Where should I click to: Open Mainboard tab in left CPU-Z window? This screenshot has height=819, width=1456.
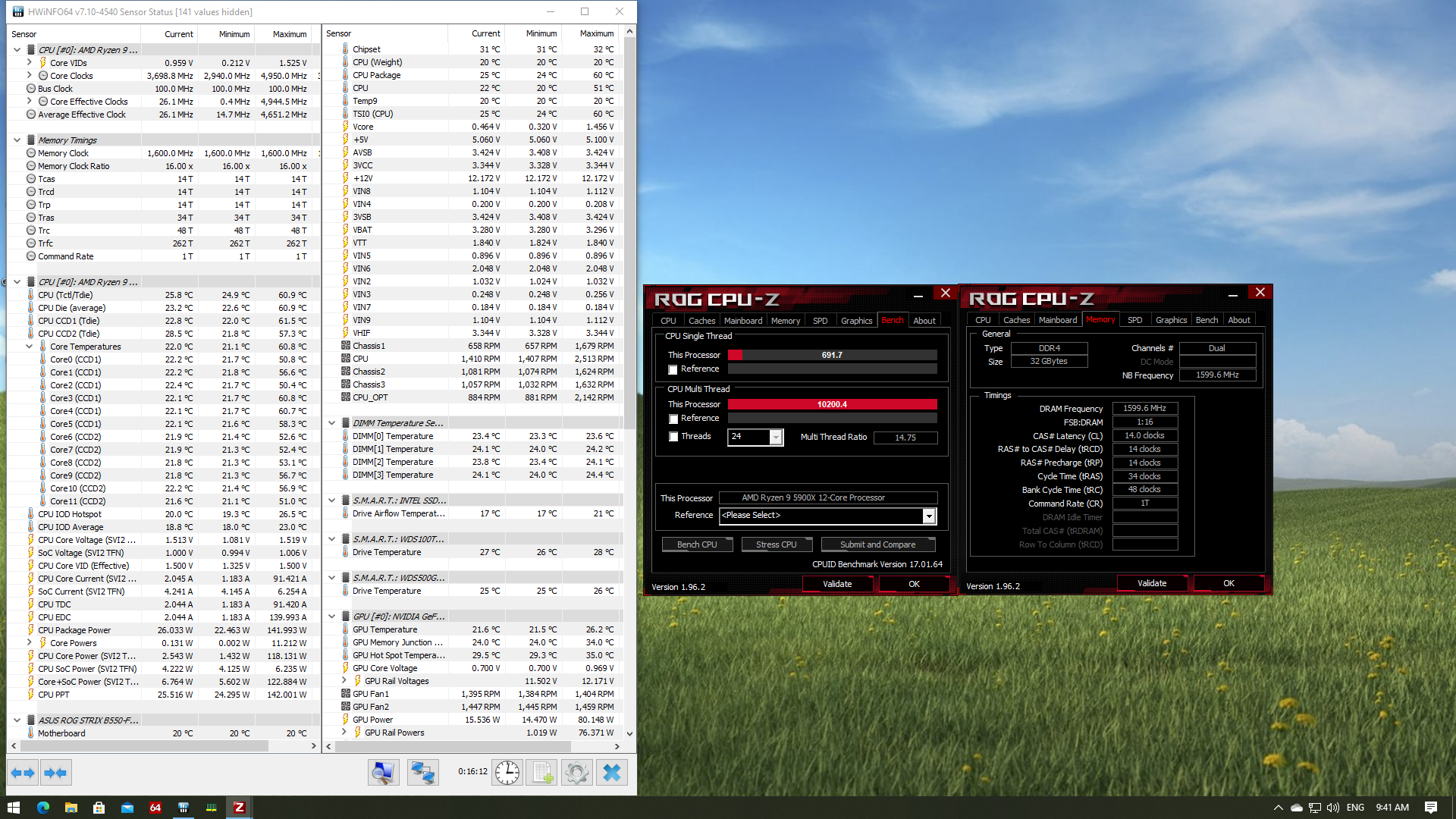[742, 321]
